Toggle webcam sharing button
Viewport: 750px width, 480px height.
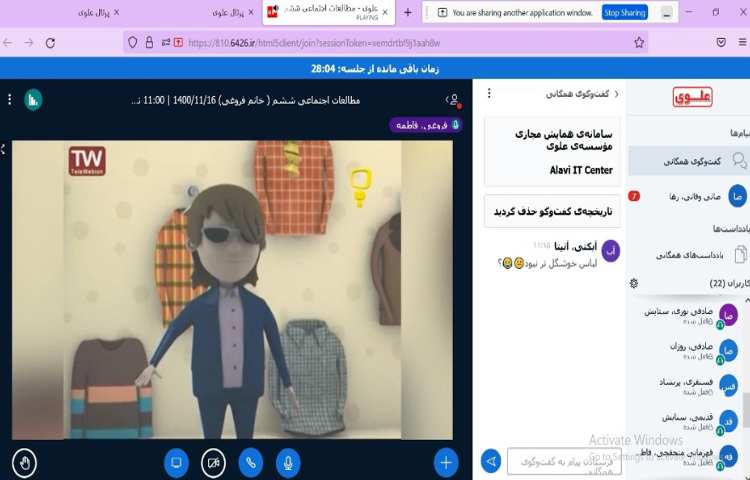(213, 462)
